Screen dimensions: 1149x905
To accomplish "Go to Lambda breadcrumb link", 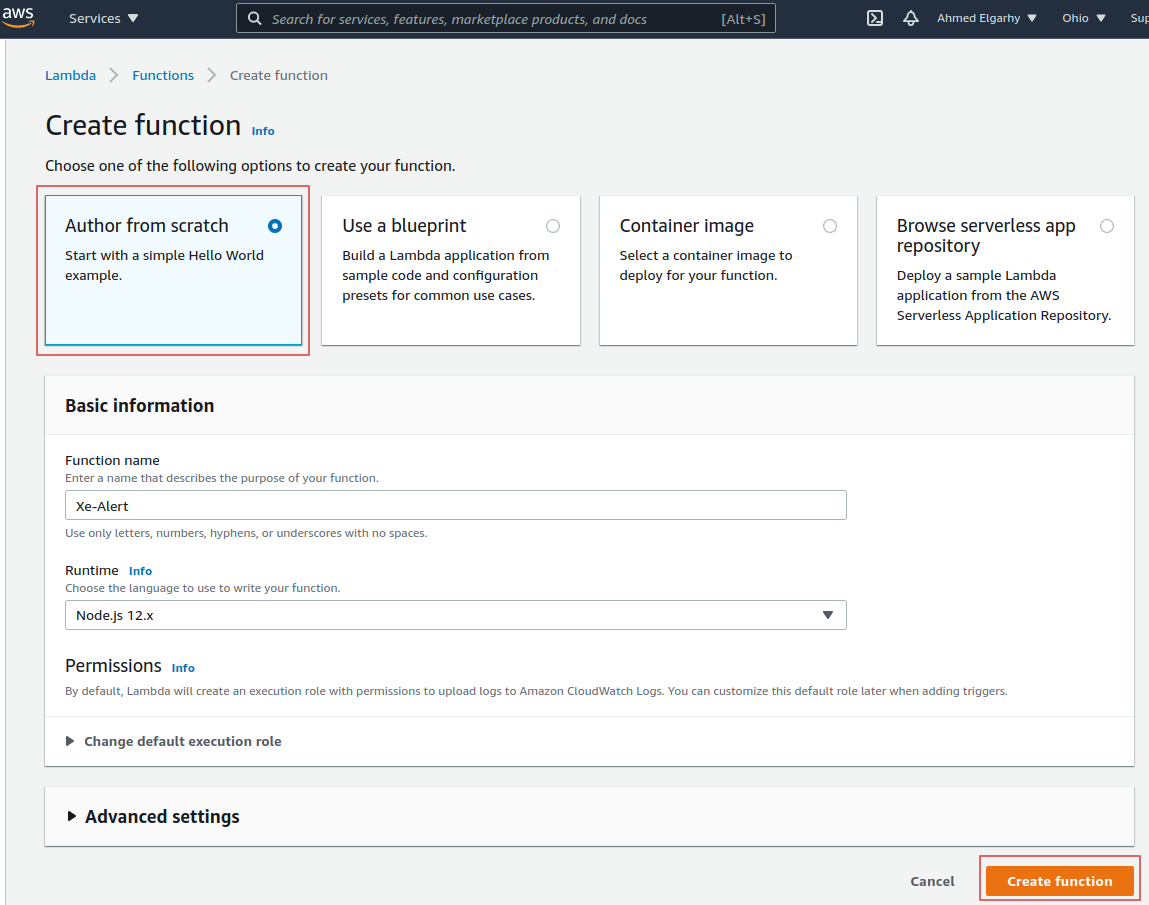I will tap(70, 75).
